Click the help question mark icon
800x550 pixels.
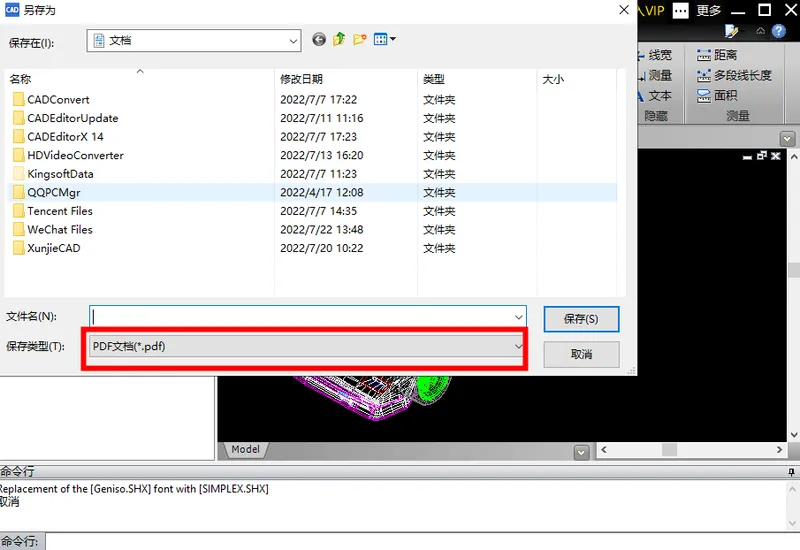click(779, 32)
